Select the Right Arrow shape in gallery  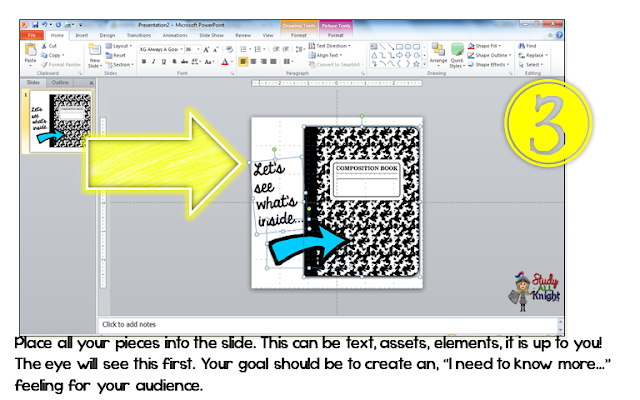[x=399, y=55]
